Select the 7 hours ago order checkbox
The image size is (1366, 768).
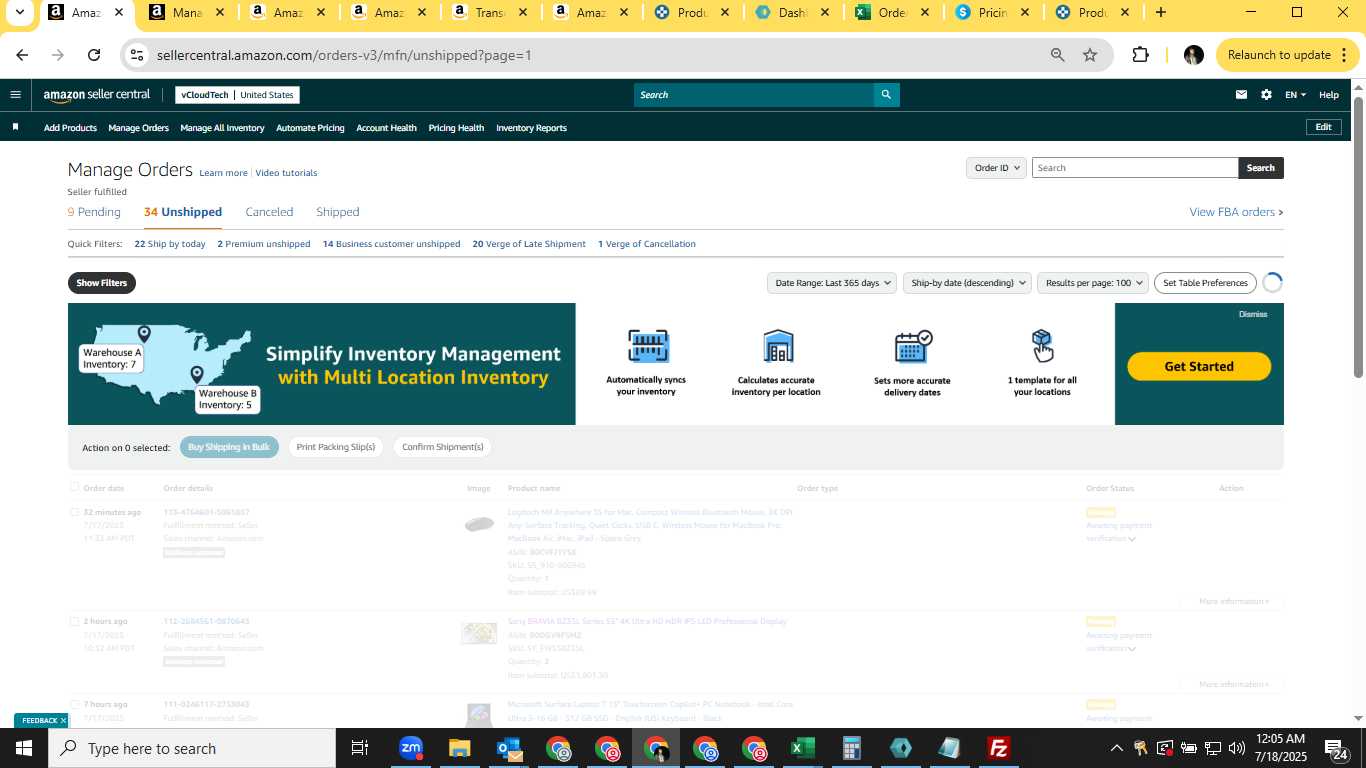click(74, 704)
